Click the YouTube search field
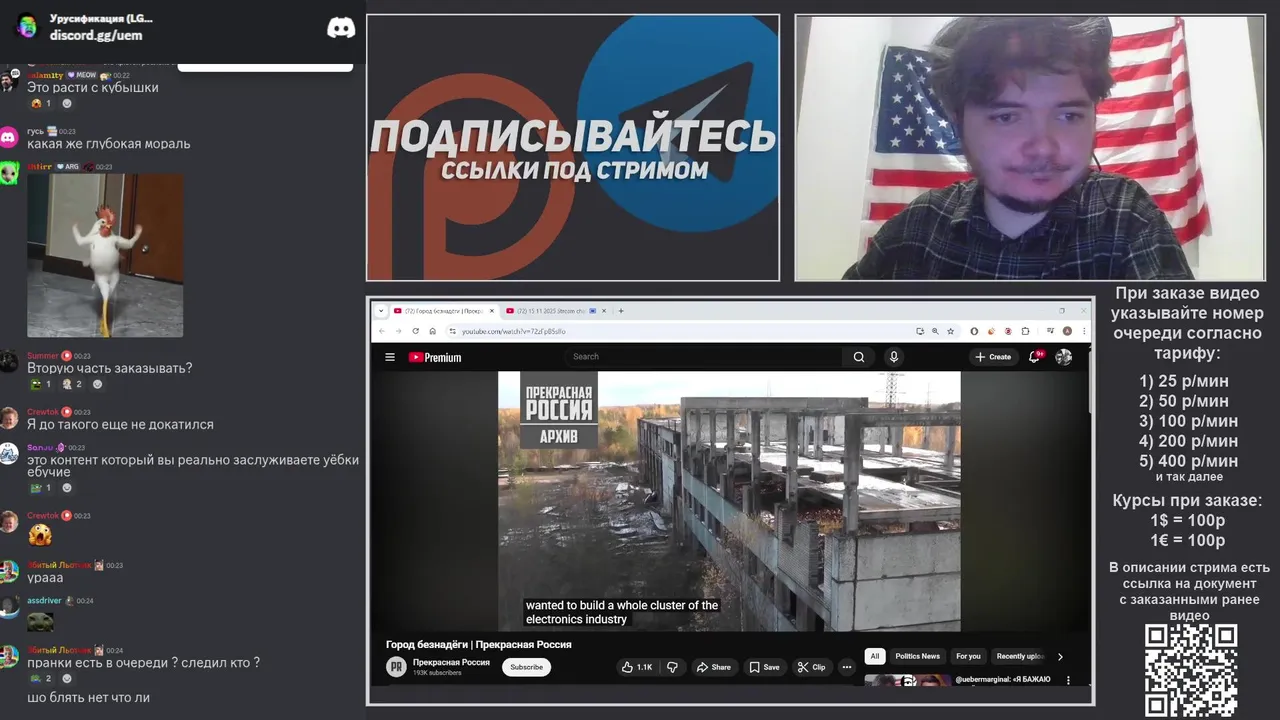 pyautogui.click(x=705, y=357)
